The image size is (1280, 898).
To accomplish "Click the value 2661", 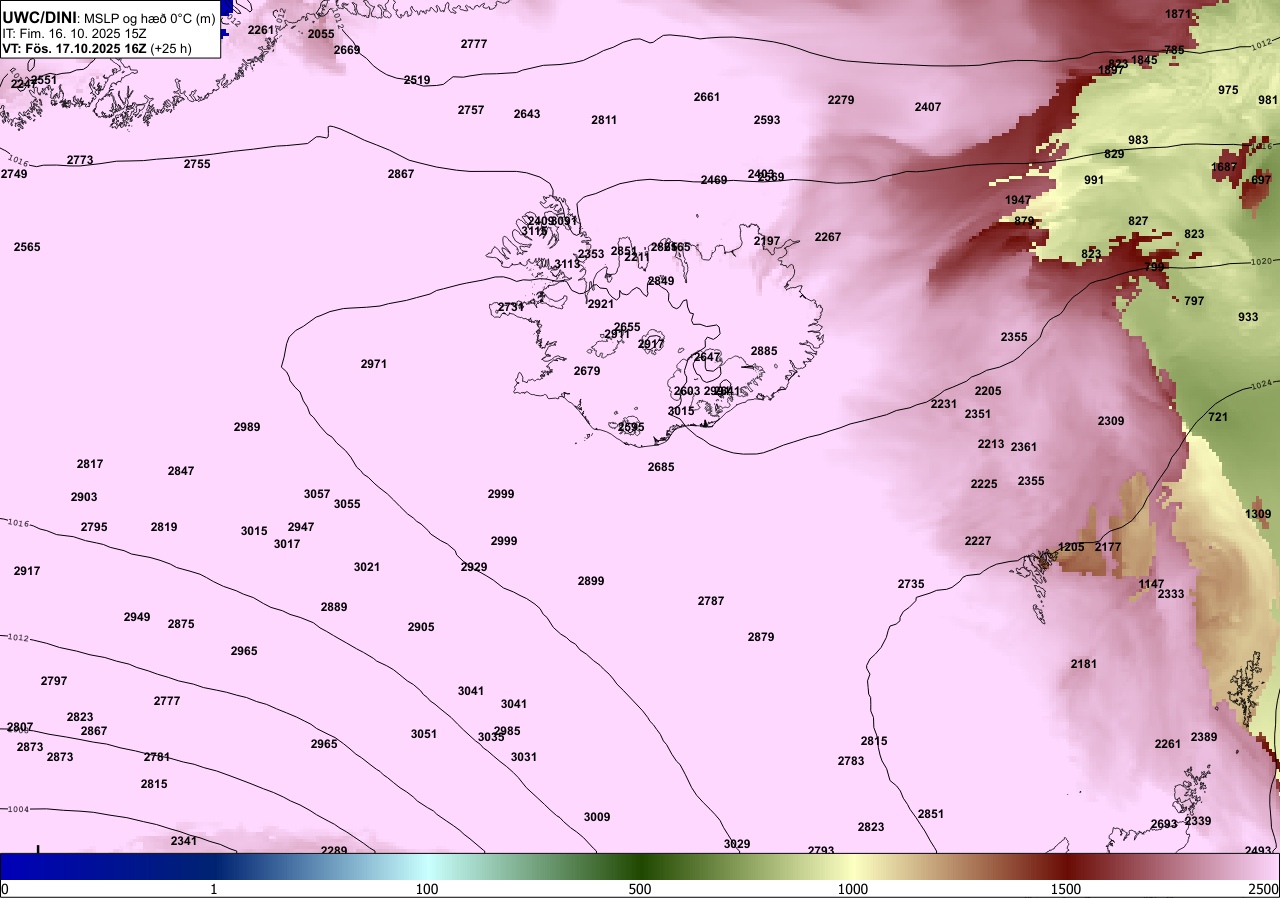I will coord(707,97).
